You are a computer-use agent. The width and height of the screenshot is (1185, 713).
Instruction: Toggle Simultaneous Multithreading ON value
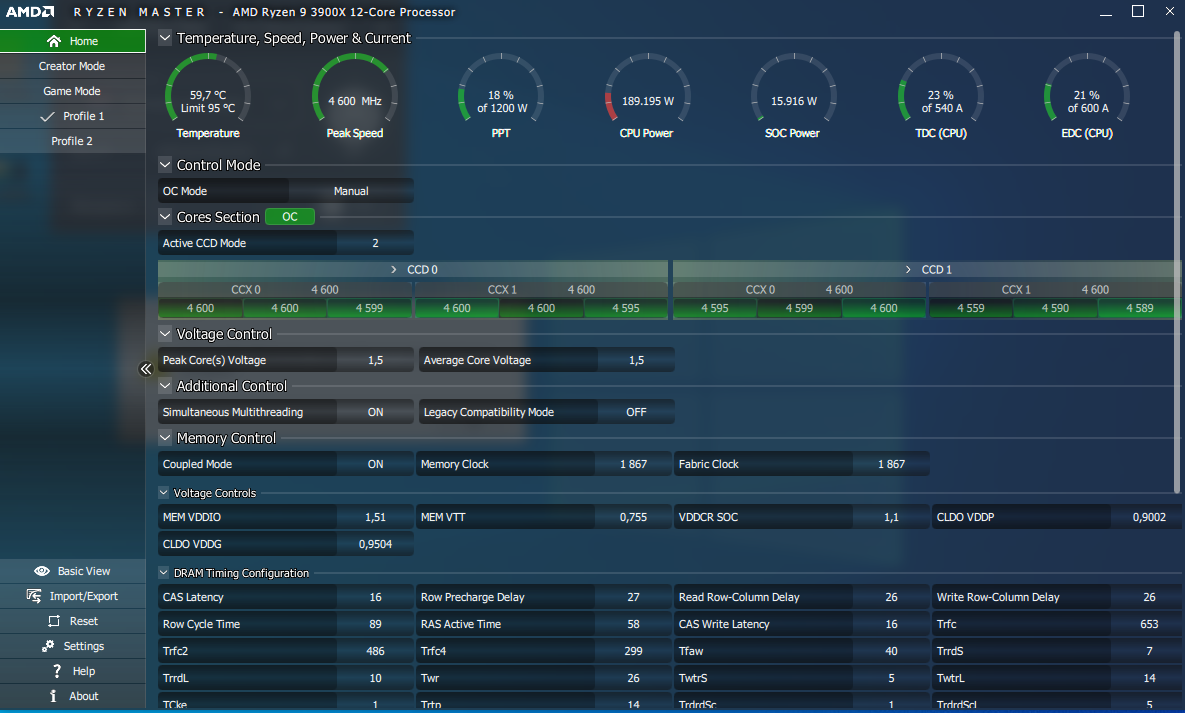pyautogui.click(x=375, y=412)
